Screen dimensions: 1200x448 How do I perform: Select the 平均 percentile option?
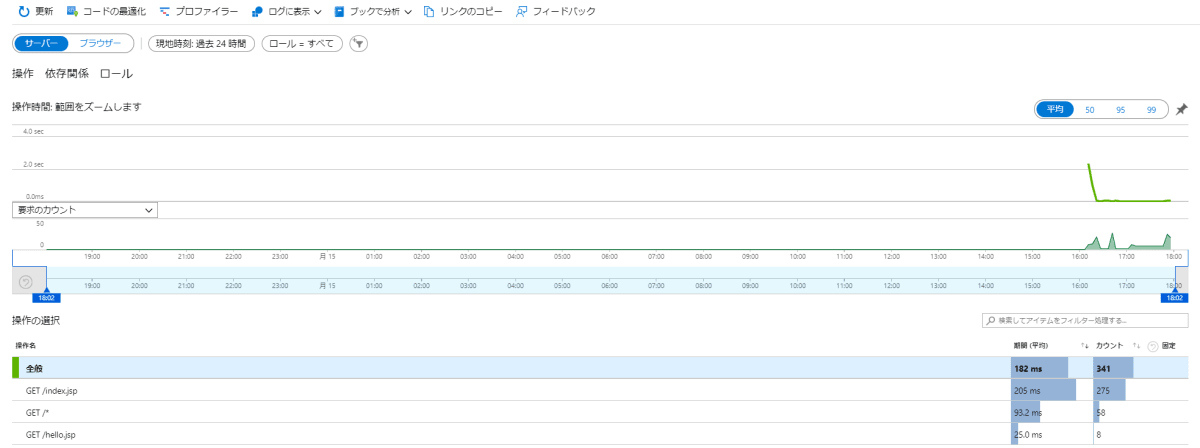[x=1055, y=110]
